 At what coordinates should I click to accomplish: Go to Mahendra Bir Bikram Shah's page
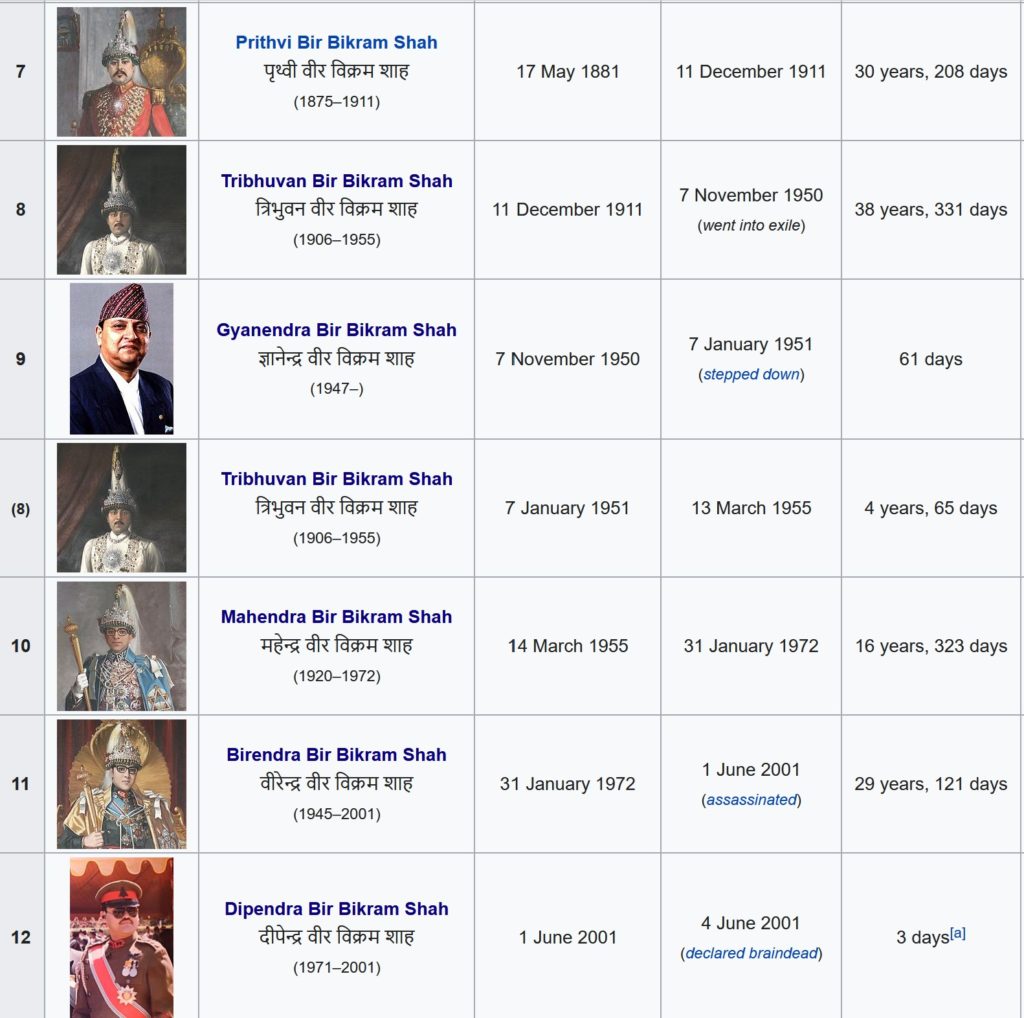(x=336, y=617)
